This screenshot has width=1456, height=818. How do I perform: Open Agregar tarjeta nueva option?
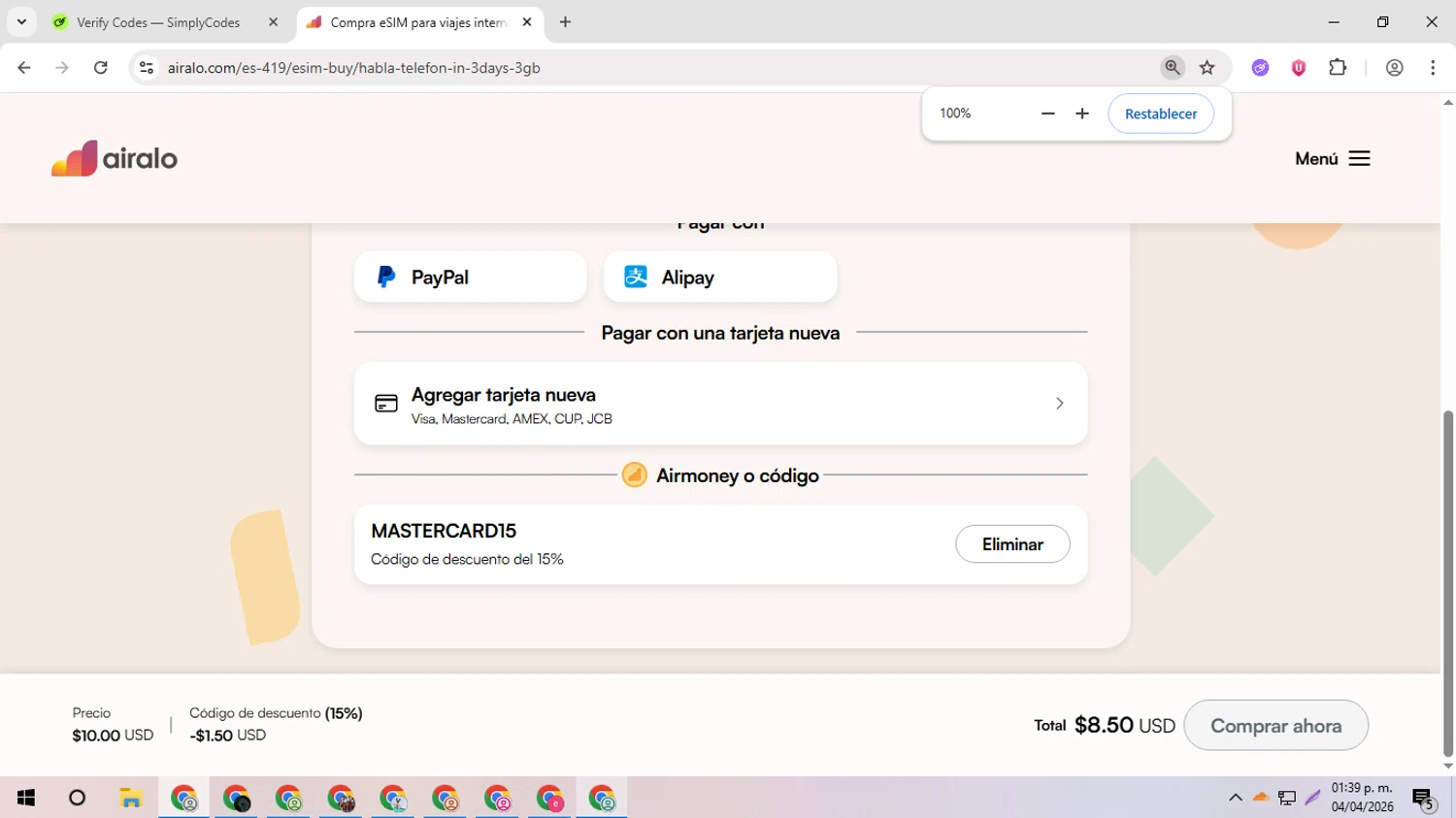[x=720, y=404]
